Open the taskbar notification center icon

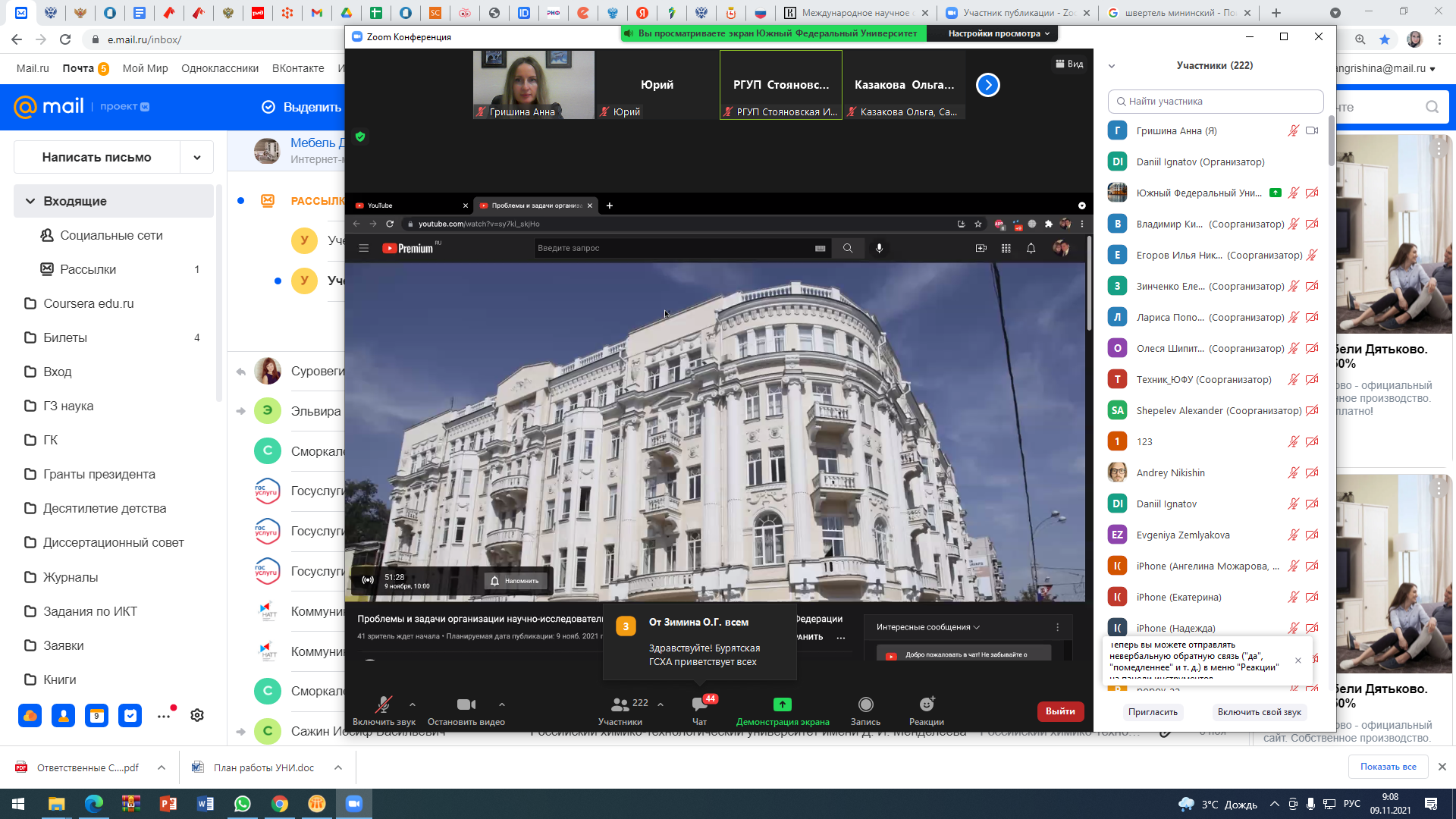pyautogui.click(x=1431, y=804)
